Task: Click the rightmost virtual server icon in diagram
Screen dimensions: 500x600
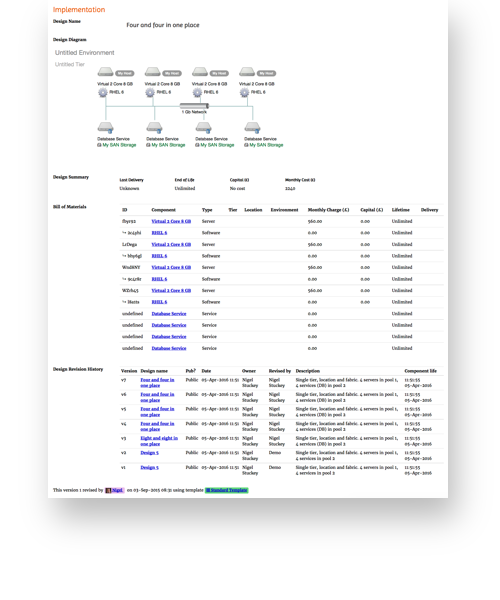Action: point(247,72)
